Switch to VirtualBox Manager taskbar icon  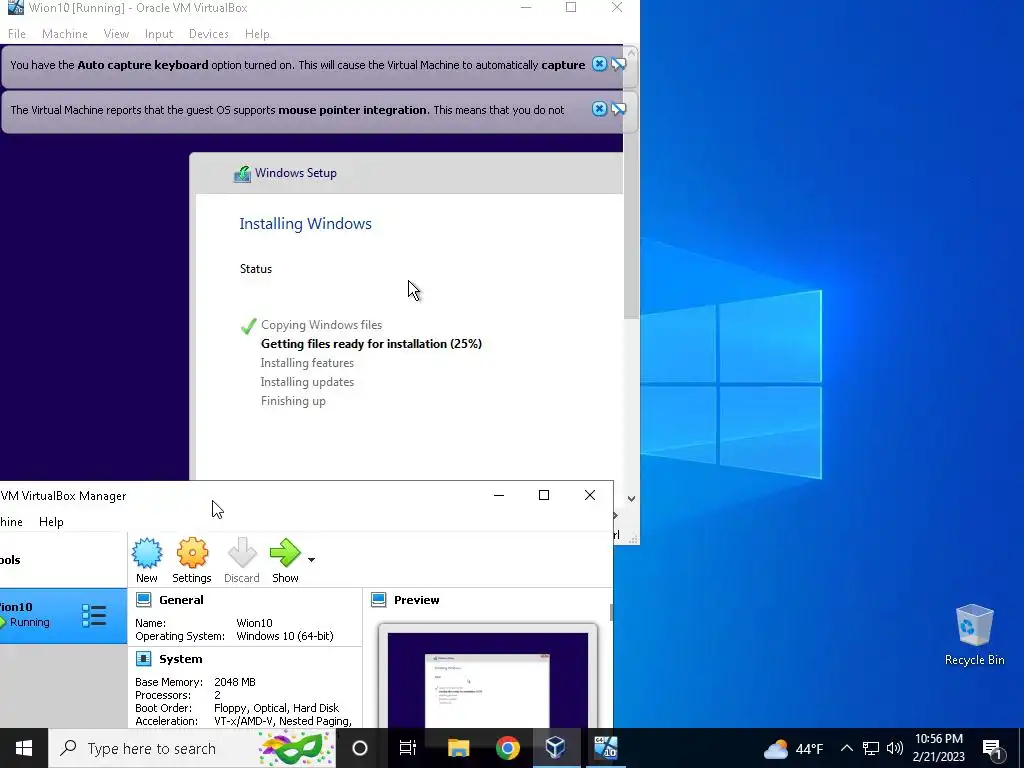[x=556, y=748]
